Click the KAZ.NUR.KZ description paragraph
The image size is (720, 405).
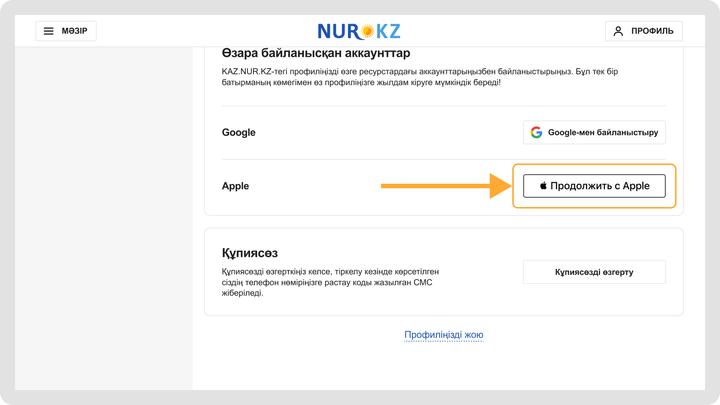pyautogui.click(x=420, y=77)
